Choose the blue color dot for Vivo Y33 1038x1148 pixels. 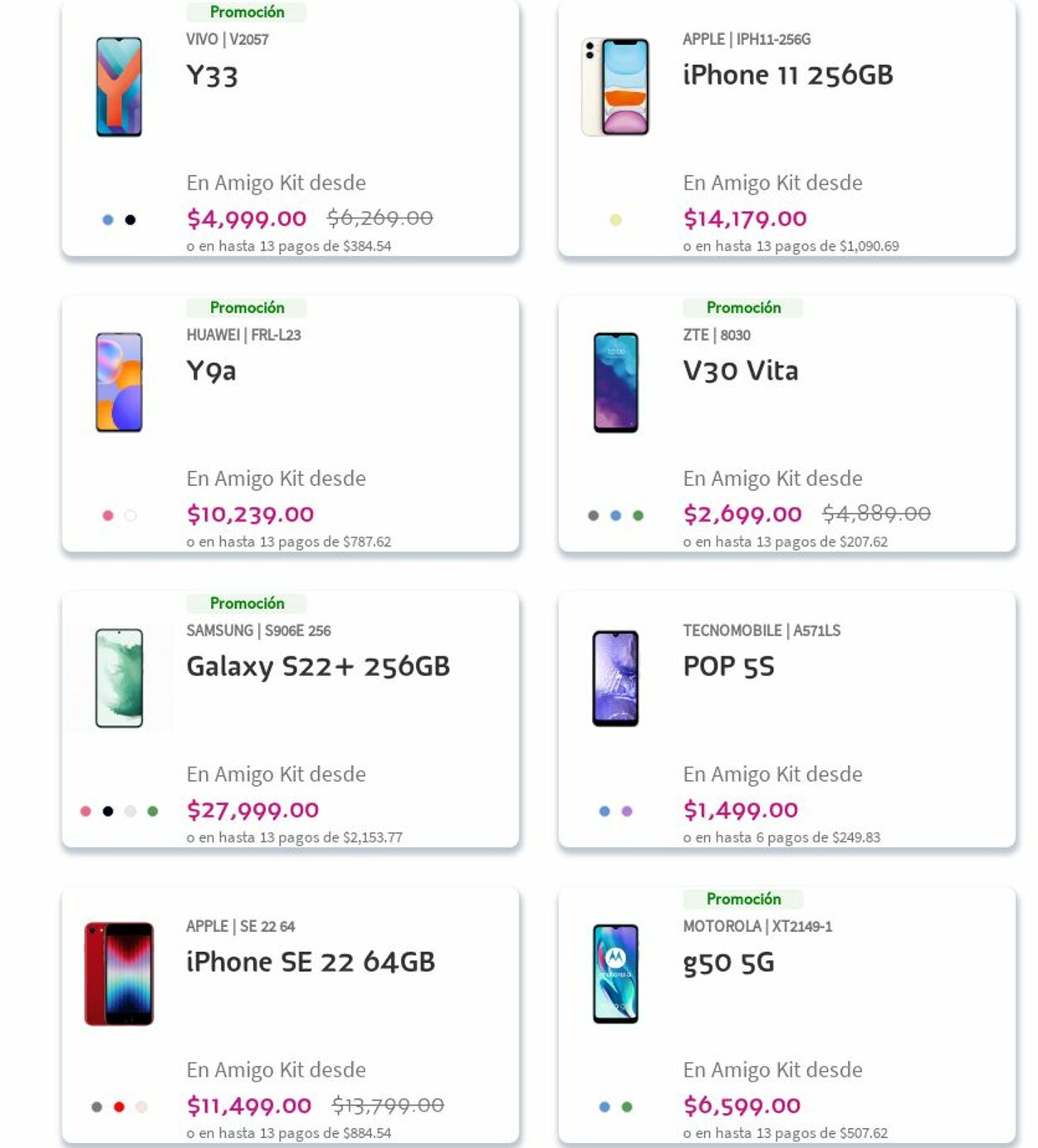(108, 220)
